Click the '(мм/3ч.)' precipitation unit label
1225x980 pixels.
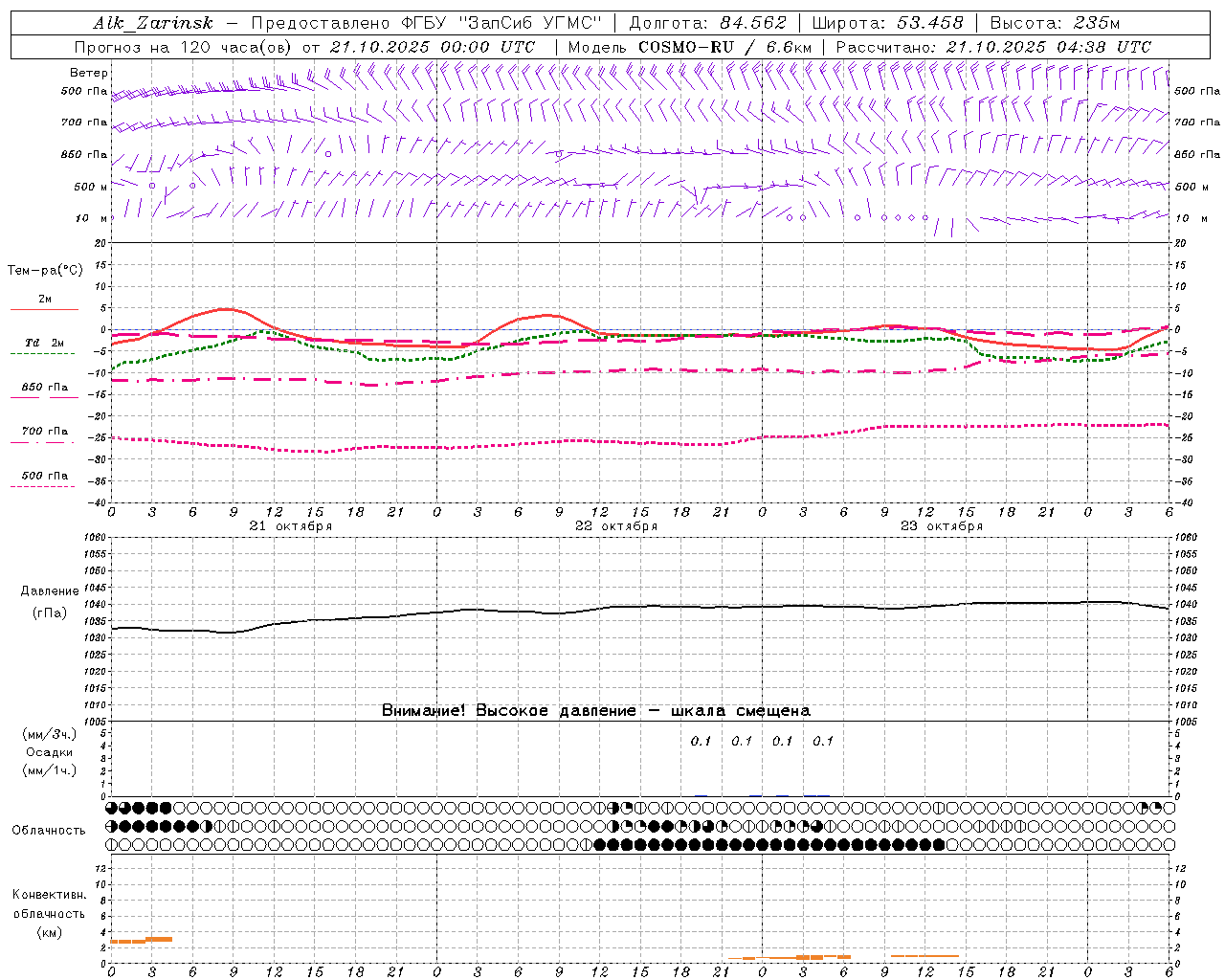pos(50,734)
